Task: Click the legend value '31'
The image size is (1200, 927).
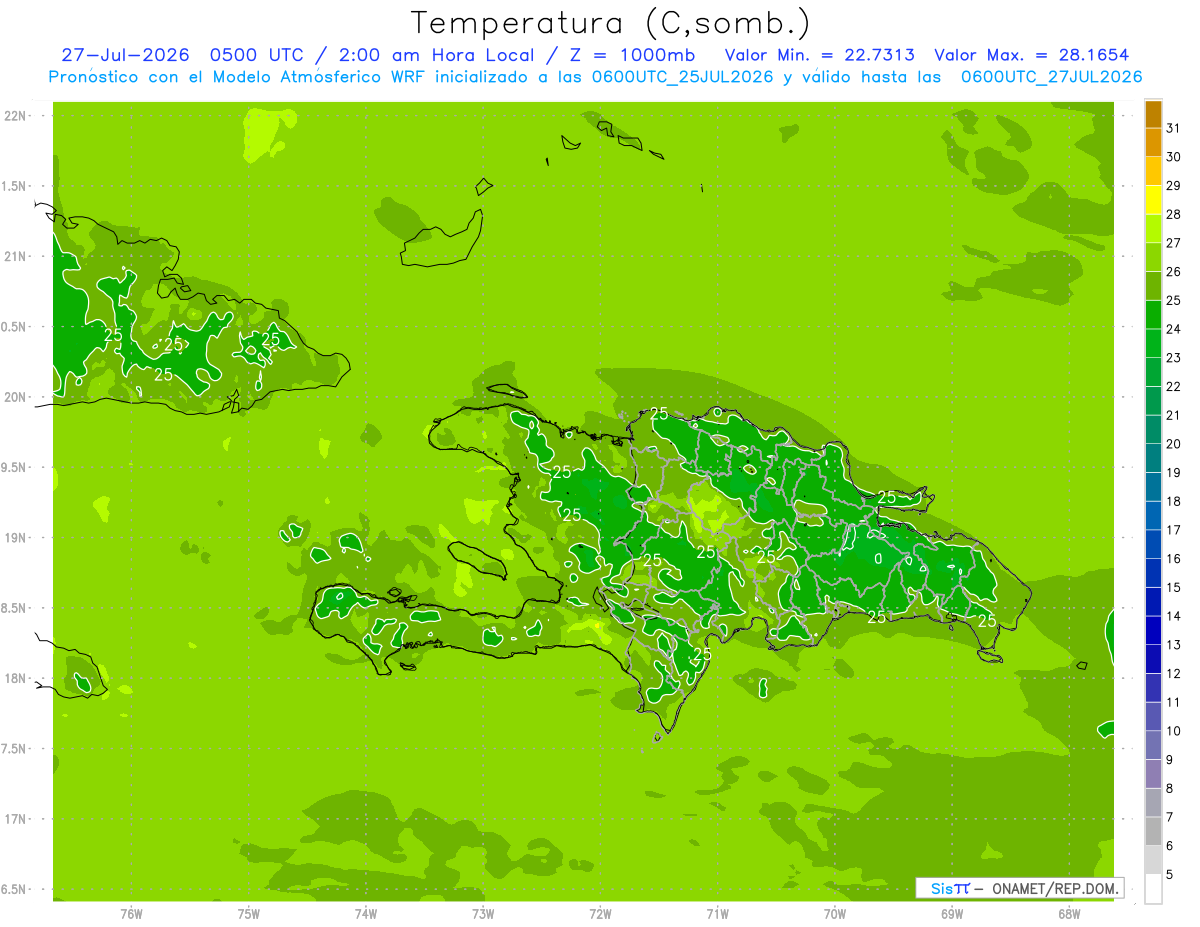Action: [1174, 128]
